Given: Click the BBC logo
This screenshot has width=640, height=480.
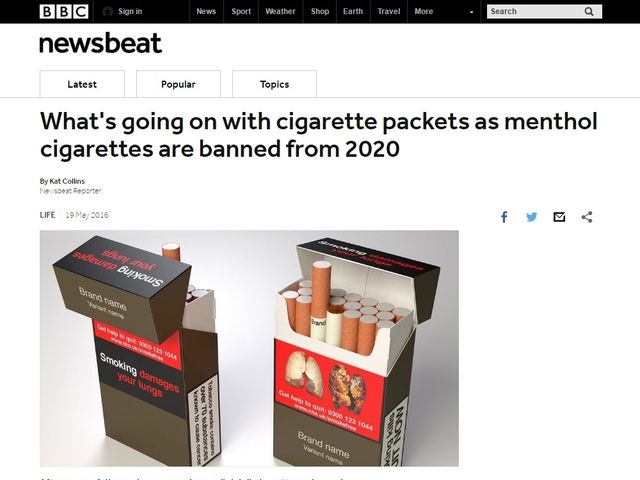Looking at the screenshot, I should point(64,11).
